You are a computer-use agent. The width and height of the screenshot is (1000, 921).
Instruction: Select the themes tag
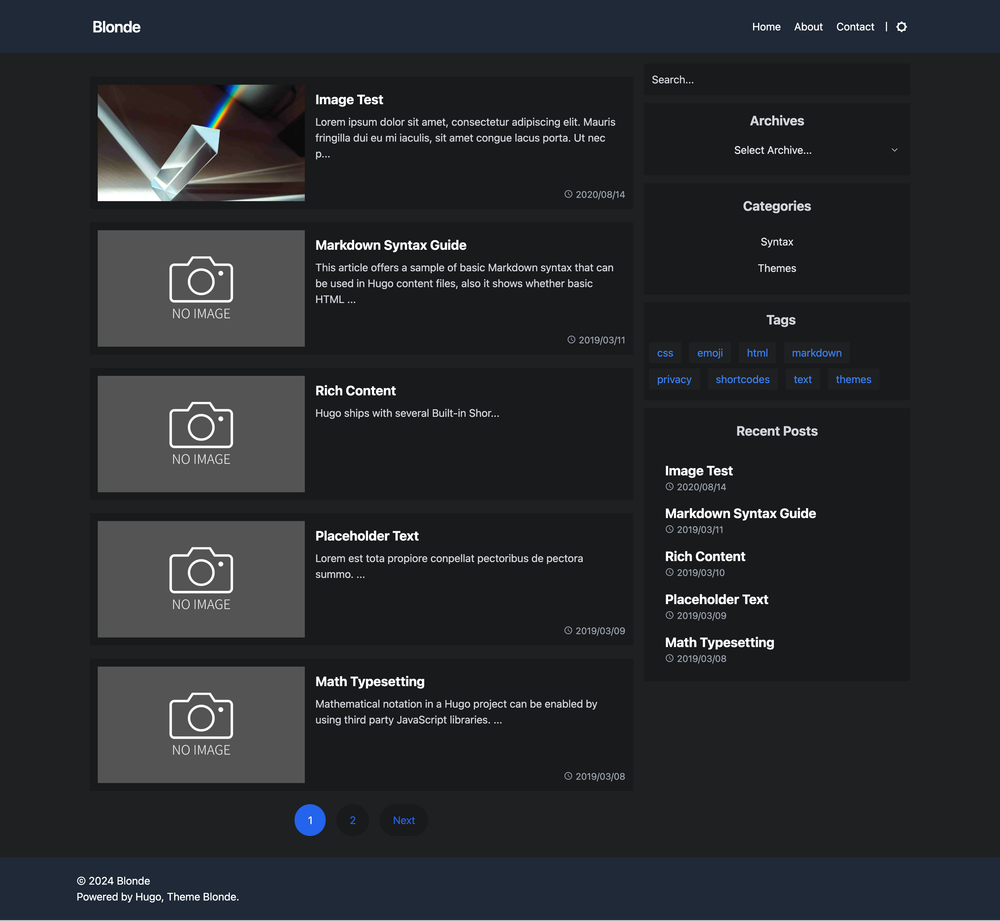pos(853,379)
